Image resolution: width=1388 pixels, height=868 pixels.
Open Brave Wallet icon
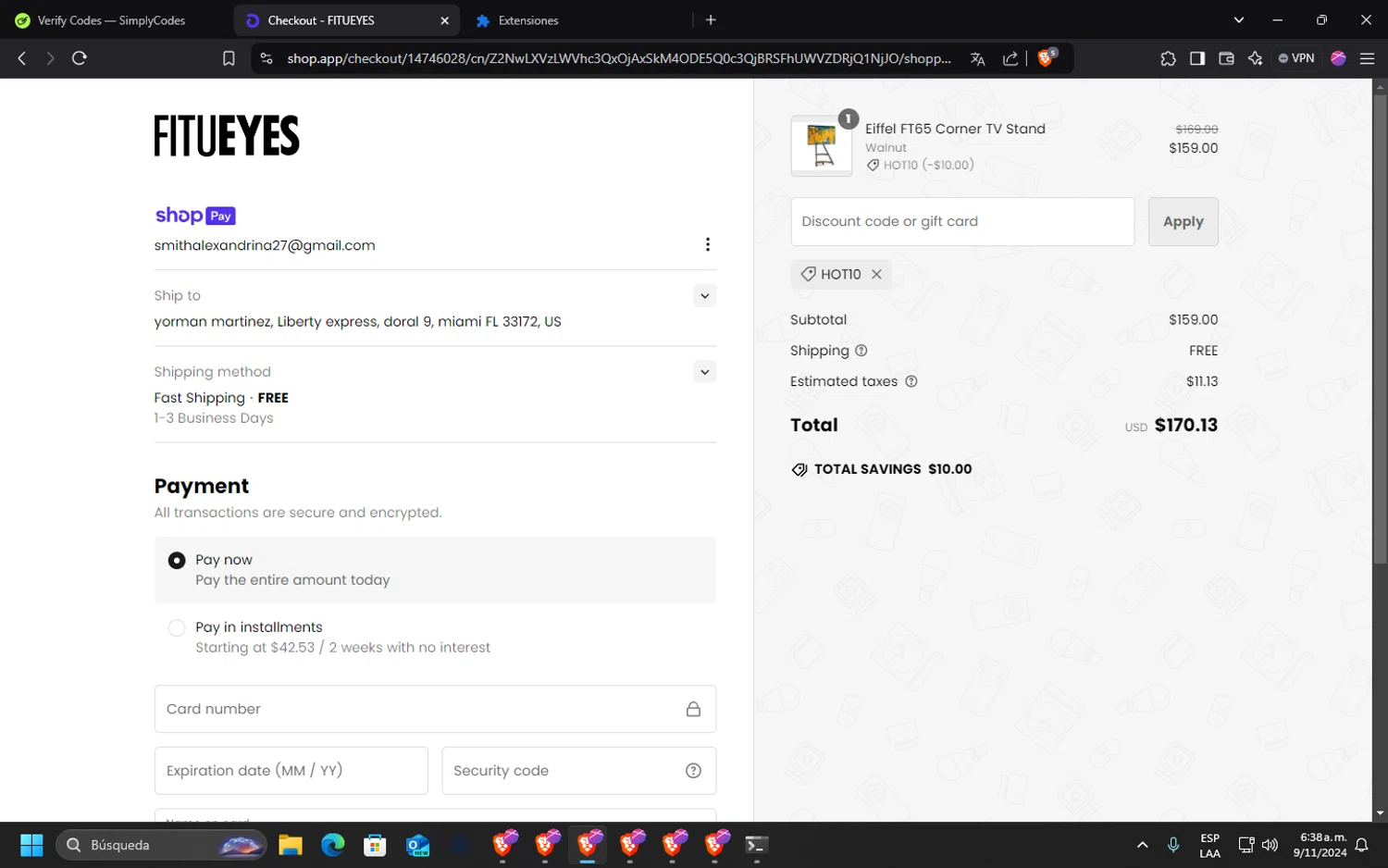pos(1226,58)
